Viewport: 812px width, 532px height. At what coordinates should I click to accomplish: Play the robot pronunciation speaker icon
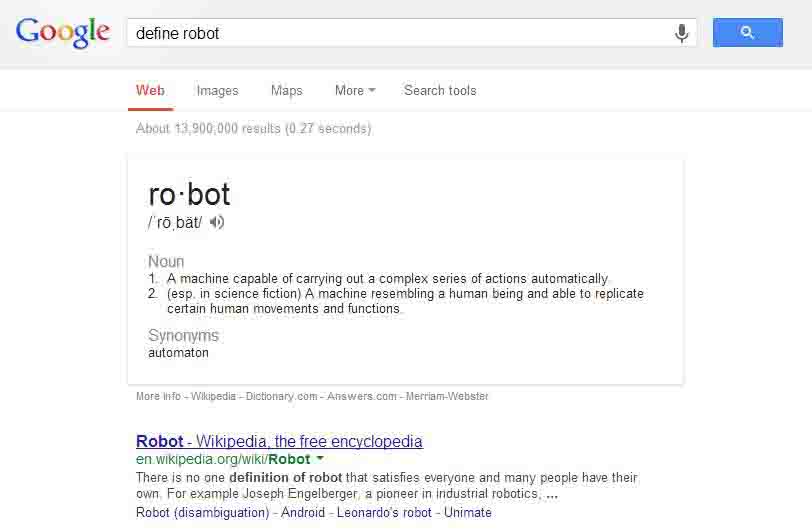[217, 223]
